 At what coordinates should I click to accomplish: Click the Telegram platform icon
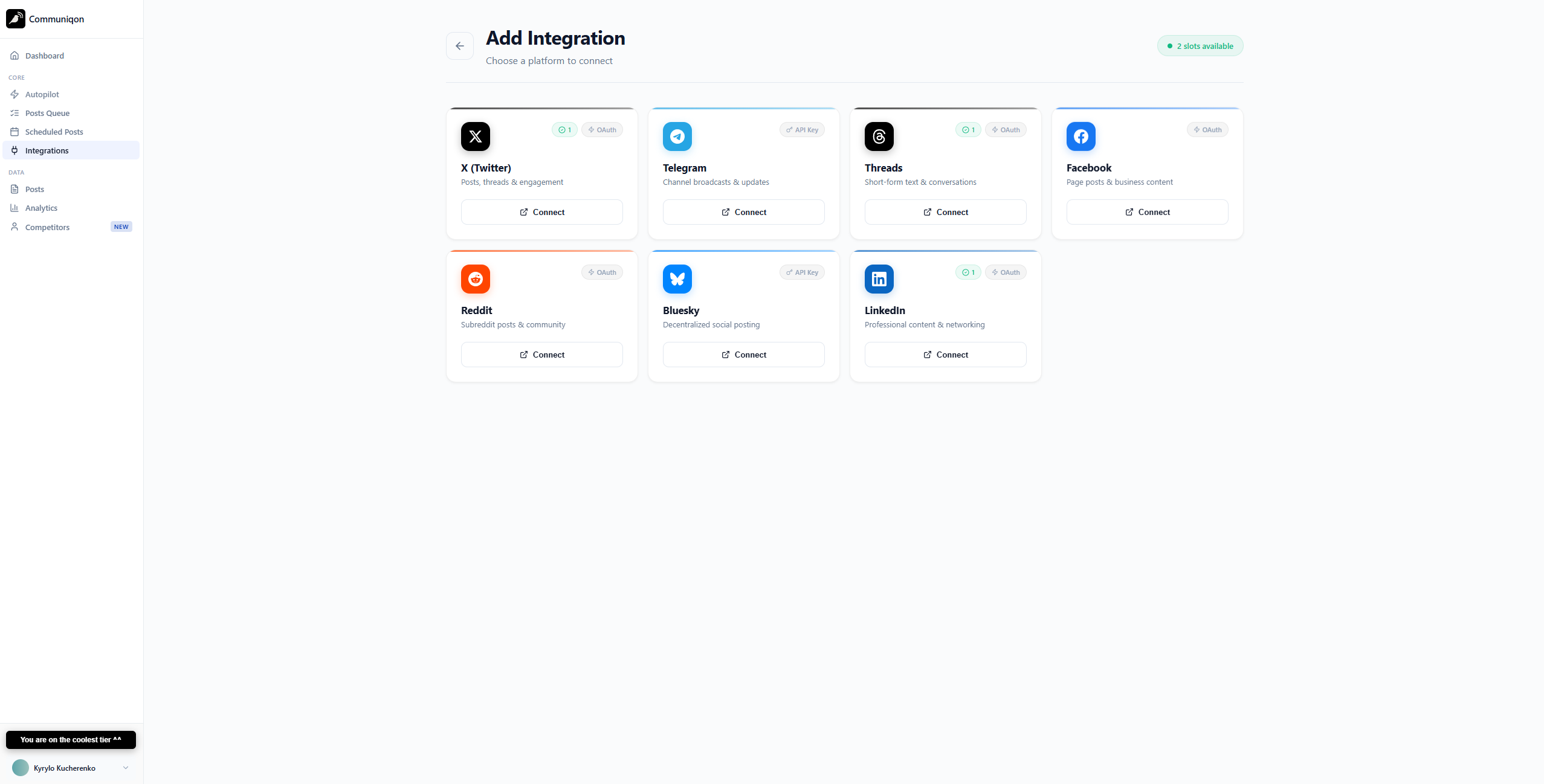(x=677, y=137)
